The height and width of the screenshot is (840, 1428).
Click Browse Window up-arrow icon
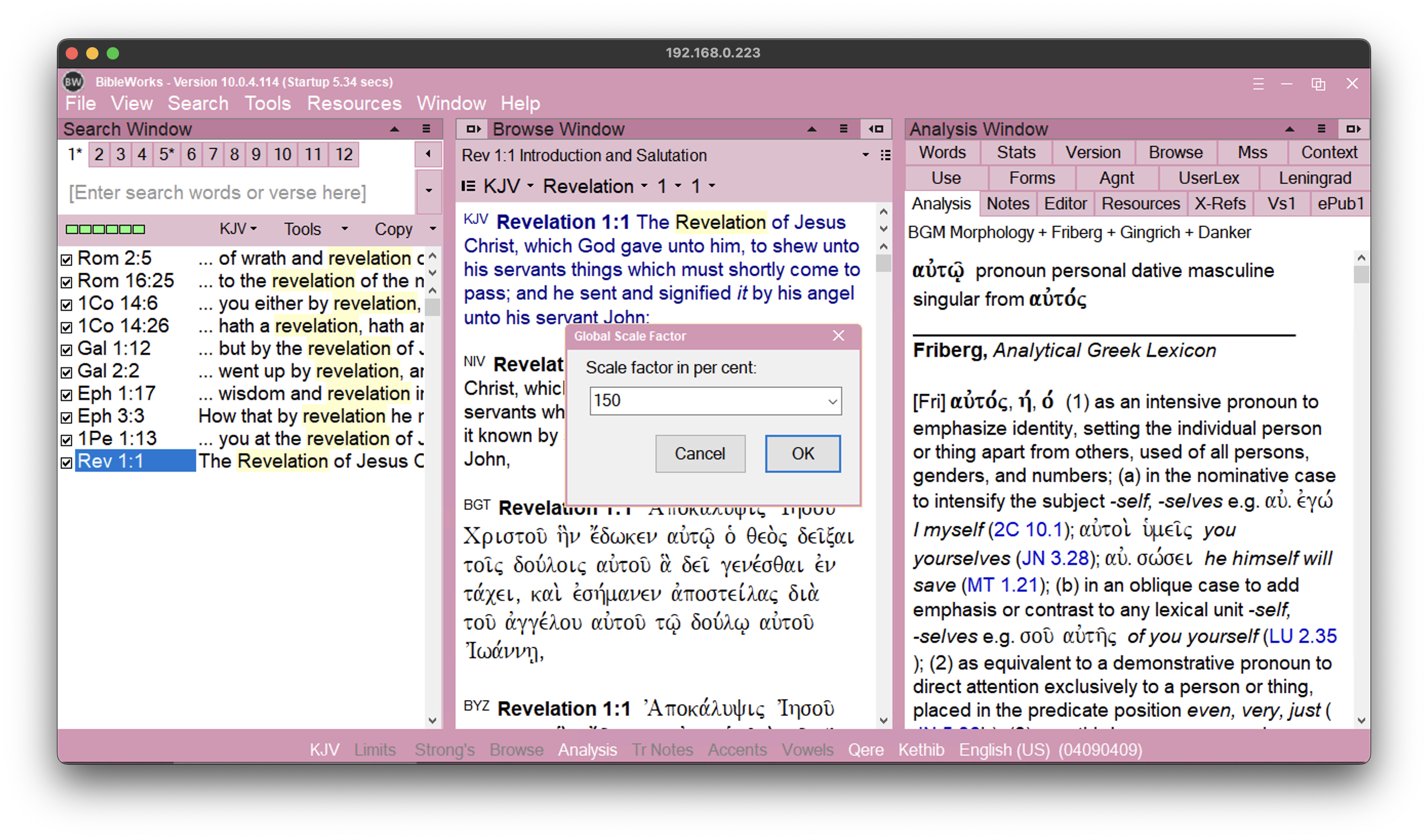tap(811, 130)
